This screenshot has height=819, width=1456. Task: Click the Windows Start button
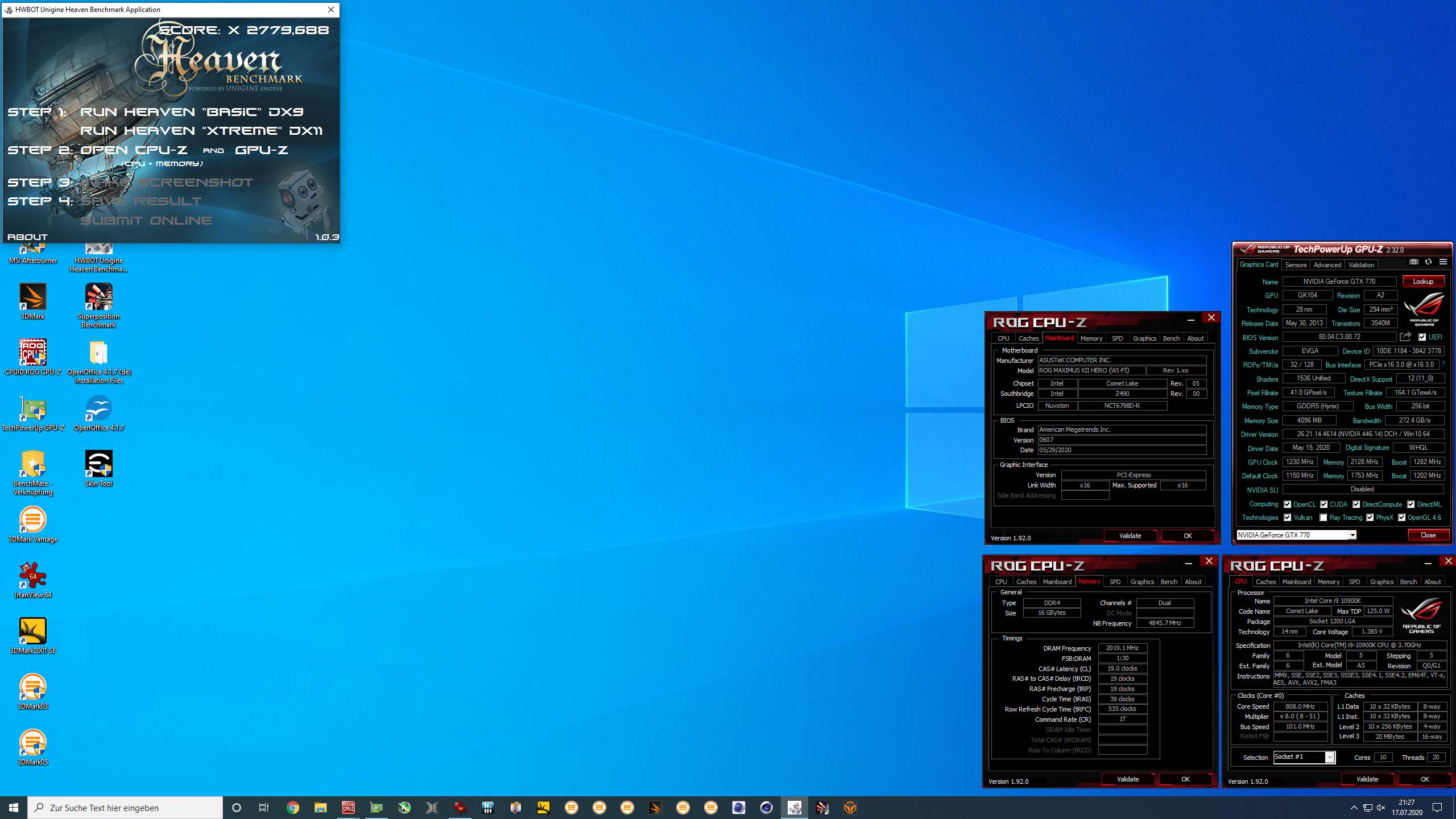click(14, 808)
